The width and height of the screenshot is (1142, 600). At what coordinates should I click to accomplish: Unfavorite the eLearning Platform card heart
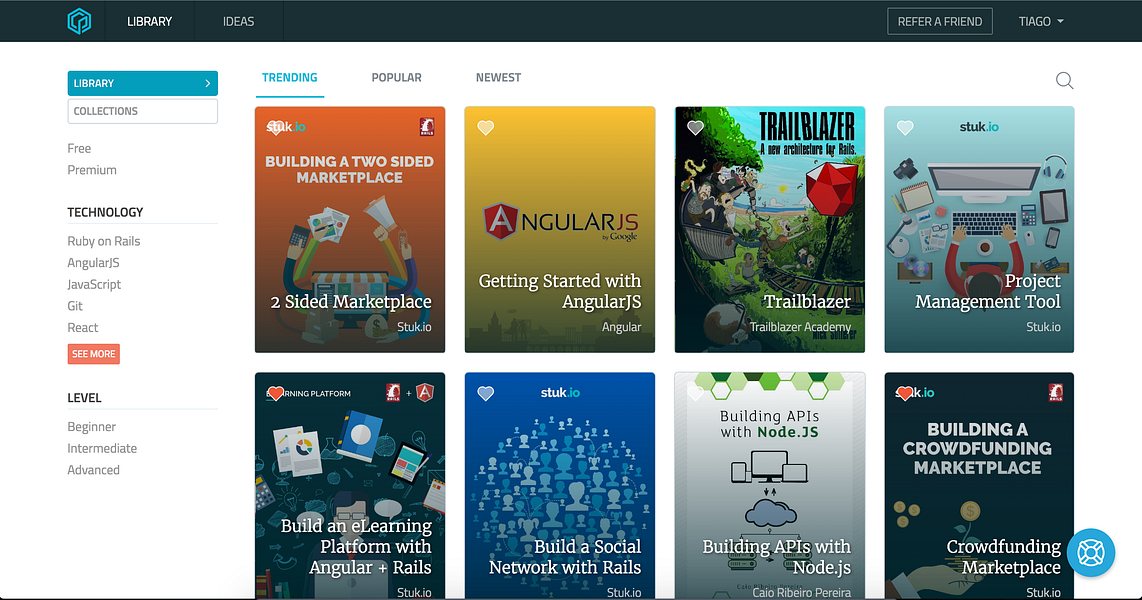(x=275, y=393)
